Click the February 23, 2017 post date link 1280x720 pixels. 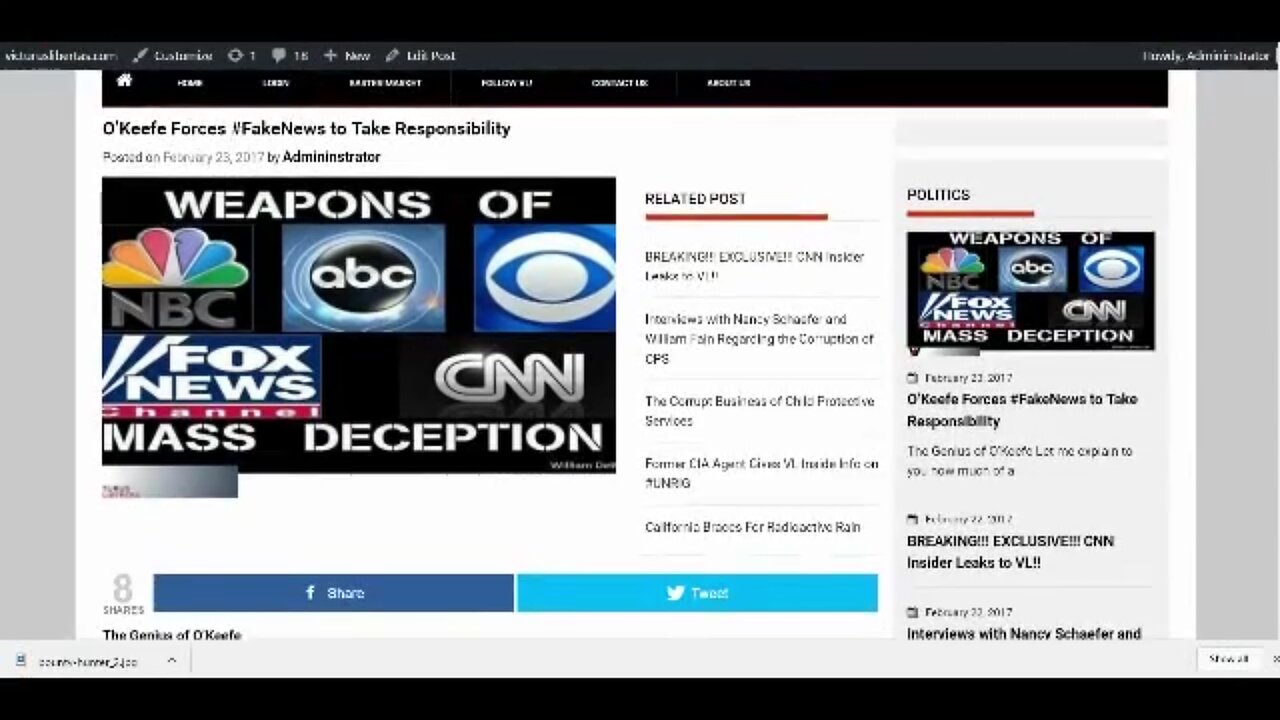pos(213,157)
